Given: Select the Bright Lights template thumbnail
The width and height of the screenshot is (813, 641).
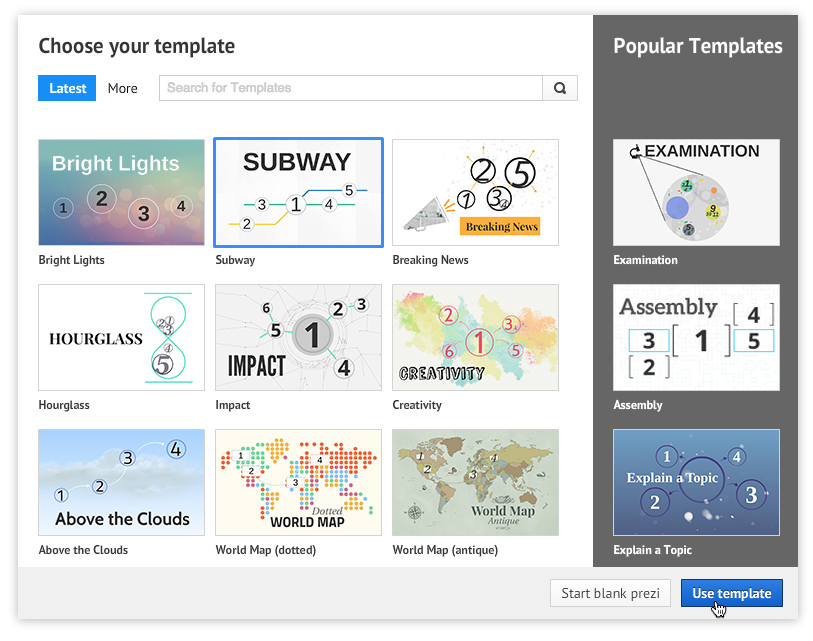Looking at the screenshot, I should pos(121,192).
